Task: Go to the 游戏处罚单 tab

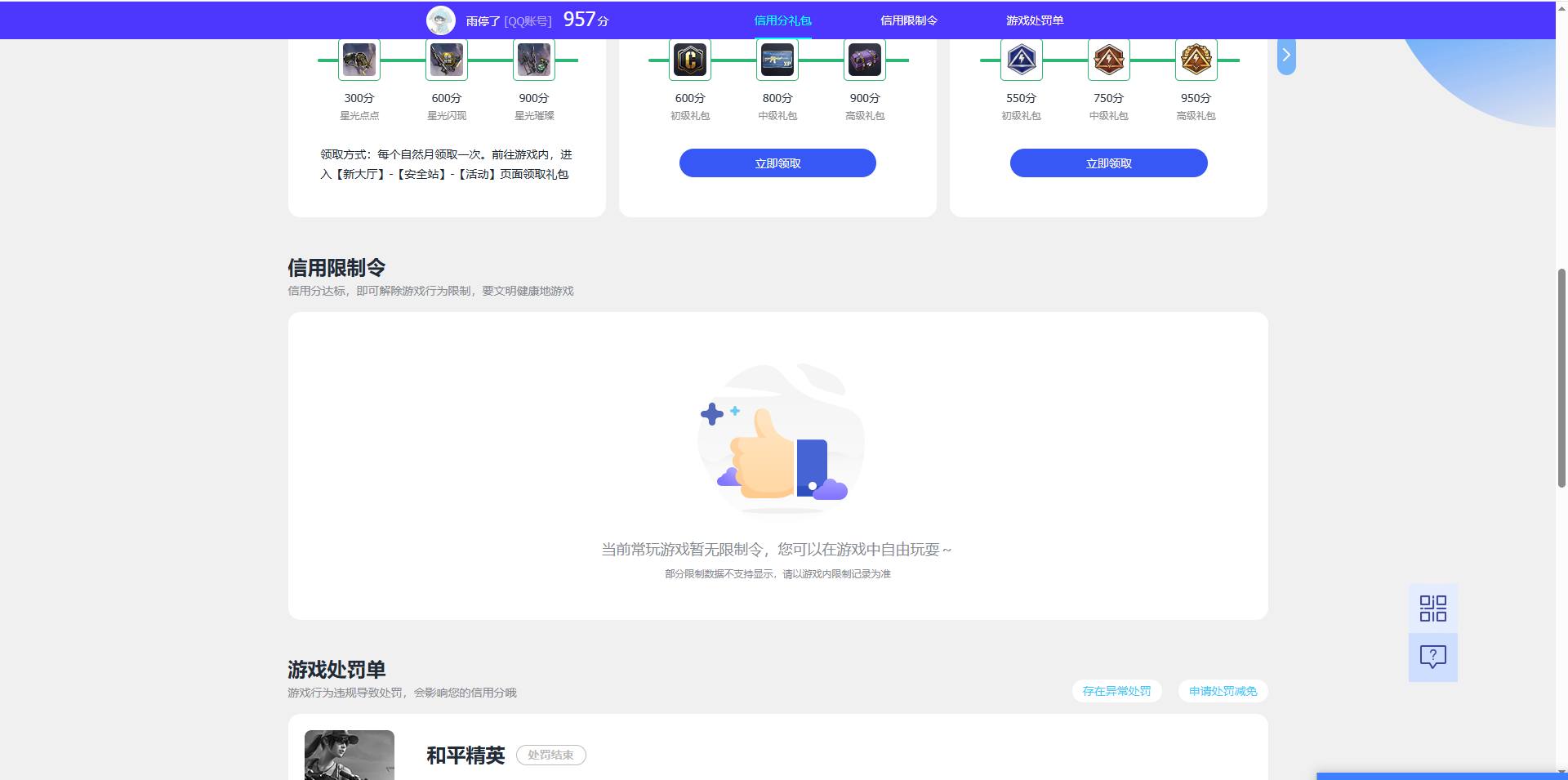Action: (x=1035, y=20)
